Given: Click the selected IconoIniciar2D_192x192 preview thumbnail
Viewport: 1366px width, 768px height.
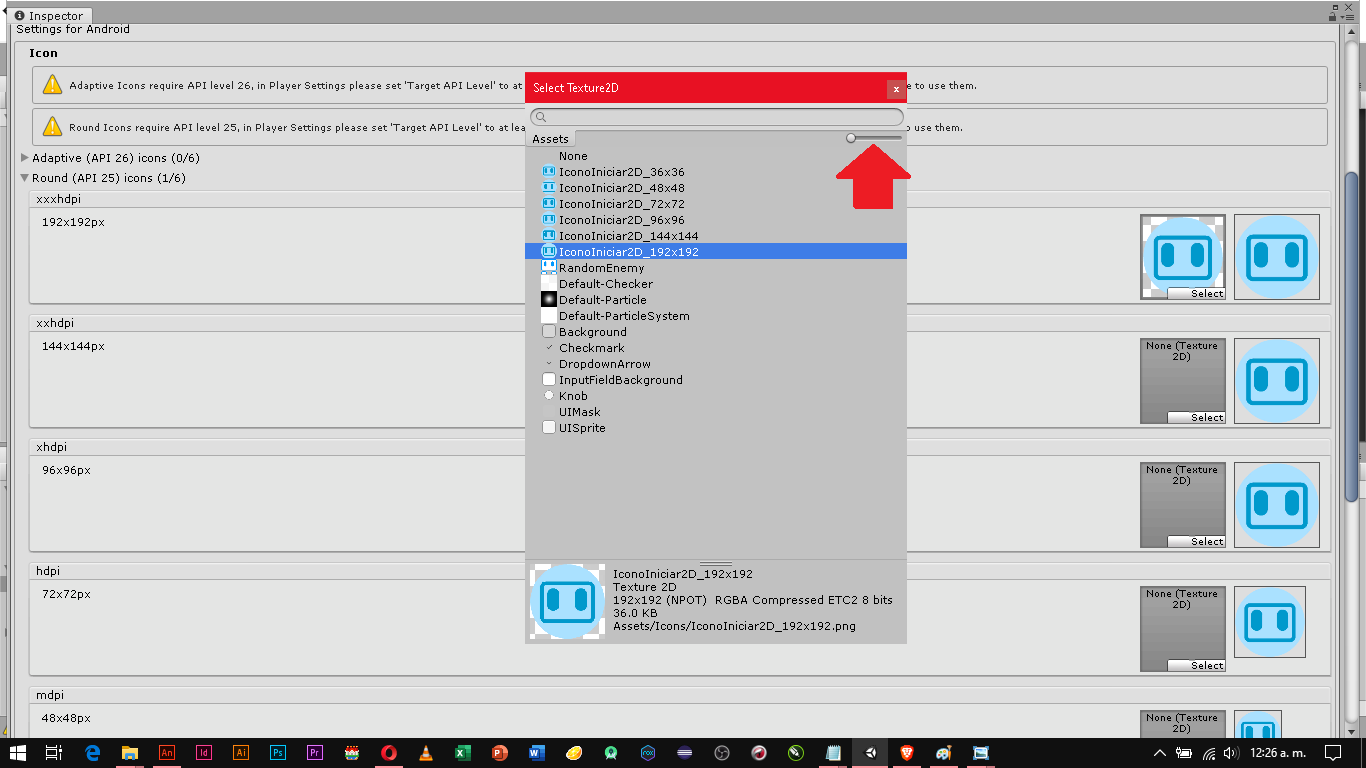Looking at the screenshot, I should coord(568,600).
